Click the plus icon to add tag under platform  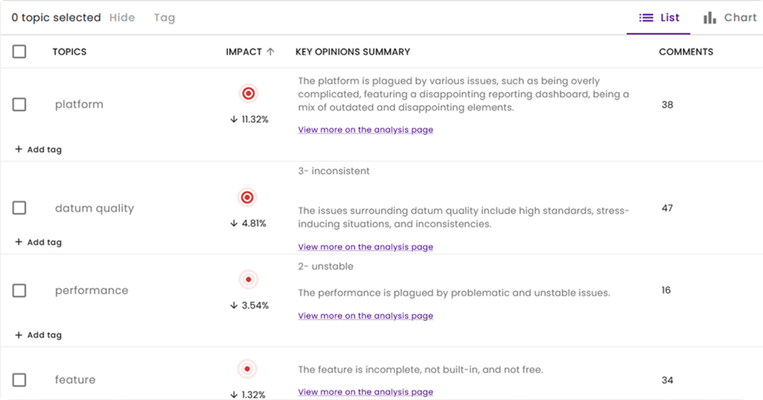point(18,149)
